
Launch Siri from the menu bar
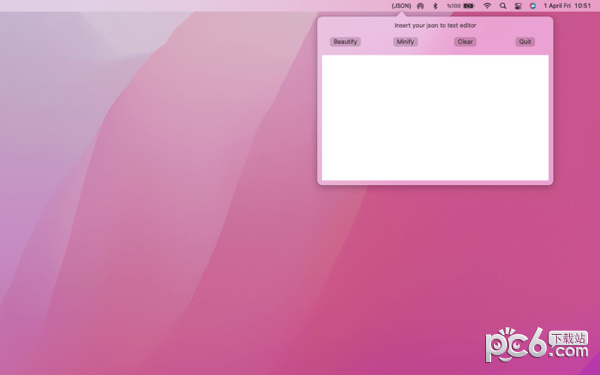[533, 6]
